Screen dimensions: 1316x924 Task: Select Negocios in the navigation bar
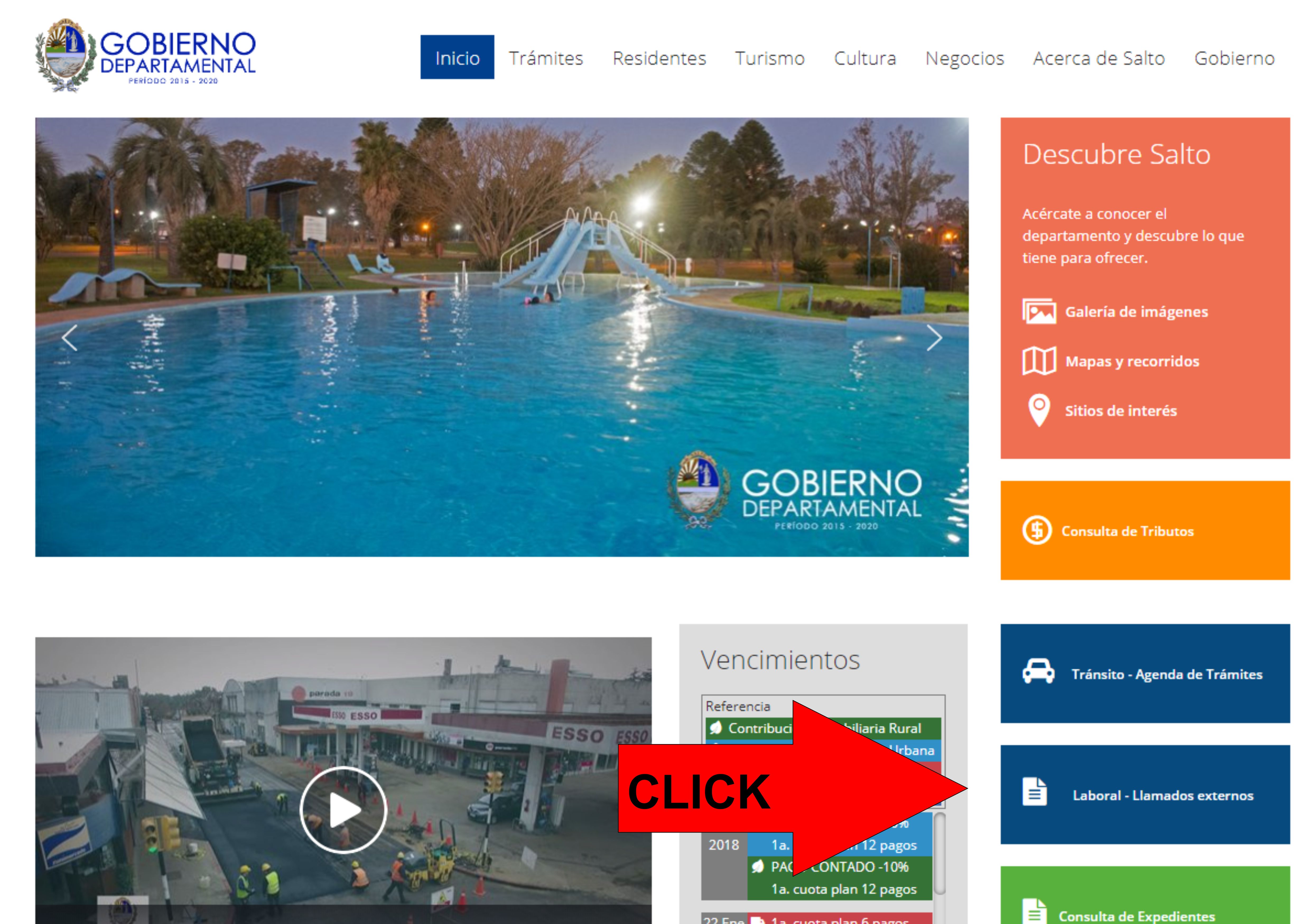click(x=965, y=58)
